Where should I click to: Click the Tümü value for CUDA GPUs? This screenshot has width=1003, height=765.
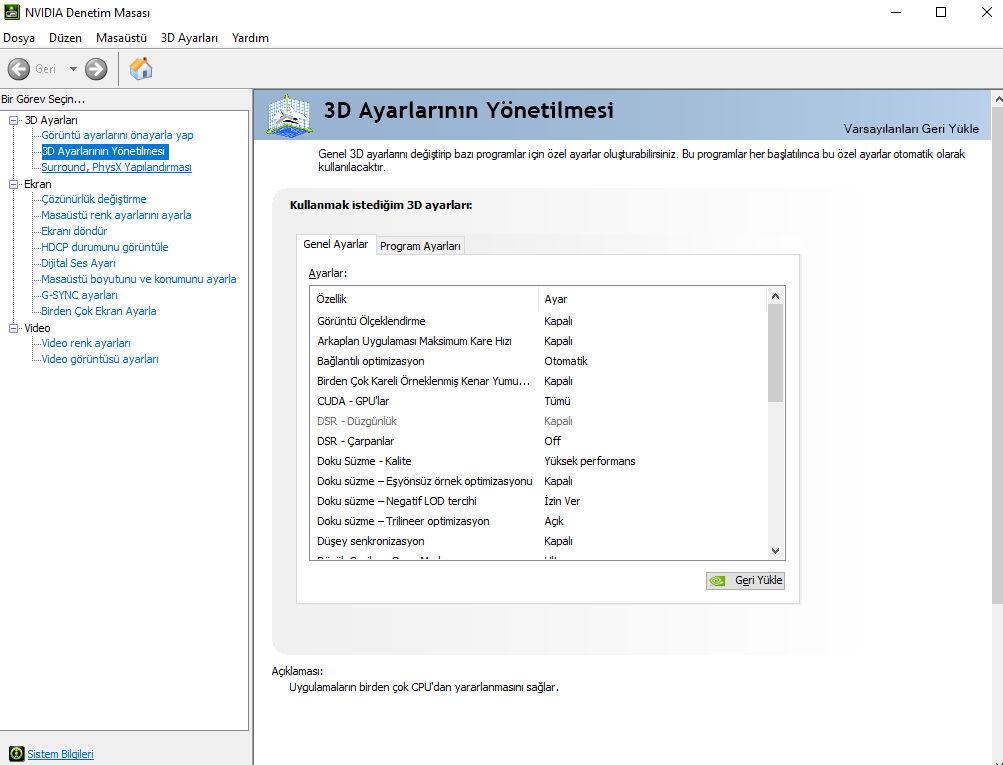point(557,401)
